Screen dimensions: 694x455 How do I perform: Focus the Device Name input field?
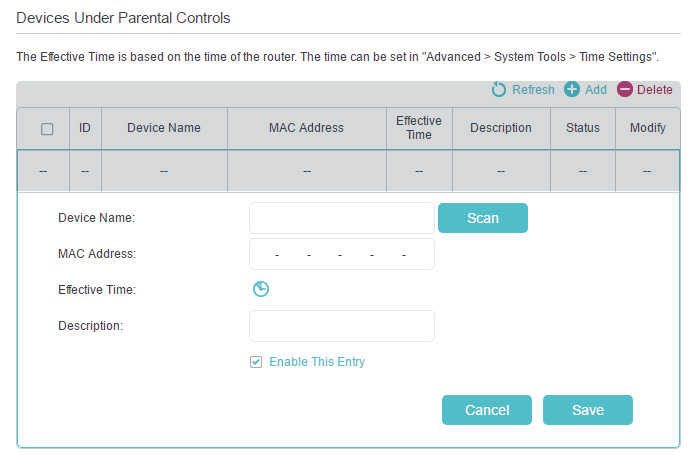[341, 218]
